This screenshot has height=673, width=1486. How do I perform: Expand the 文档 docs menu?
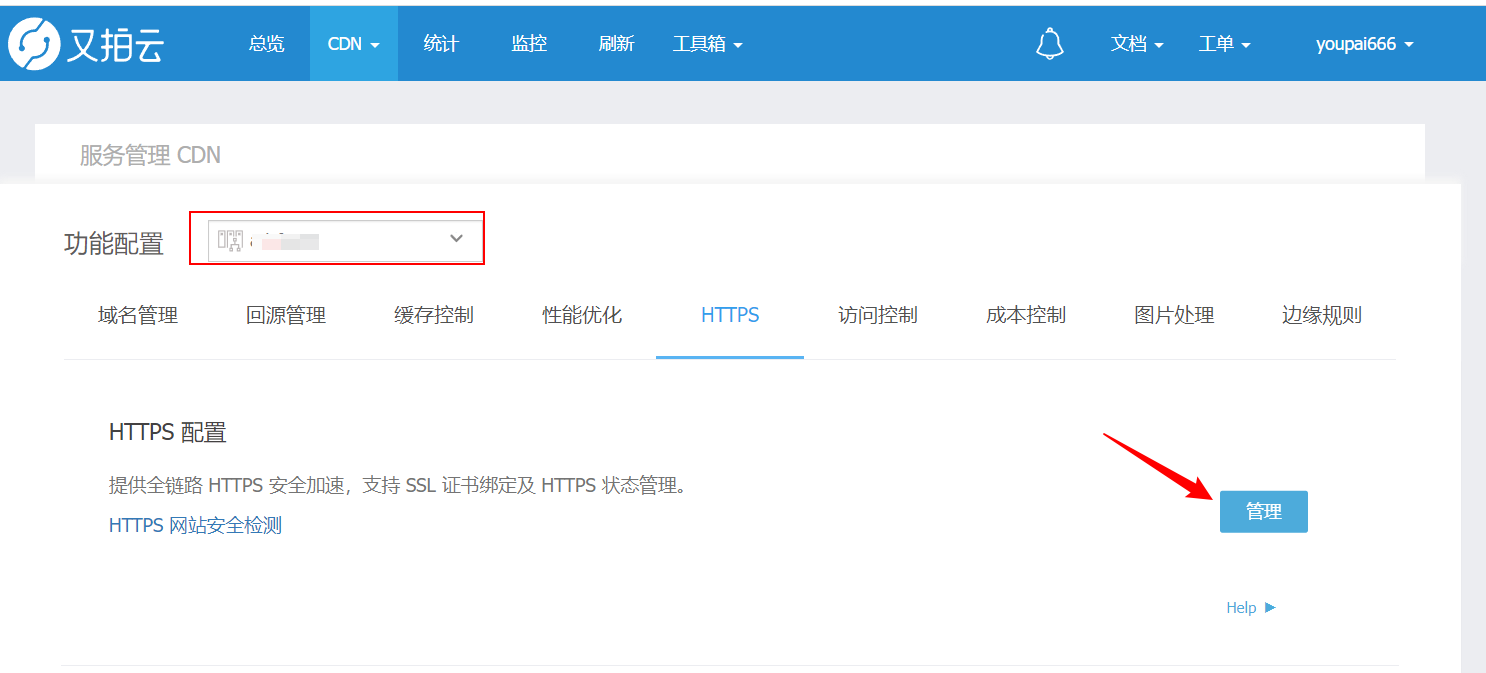(x=1137, y=44)
